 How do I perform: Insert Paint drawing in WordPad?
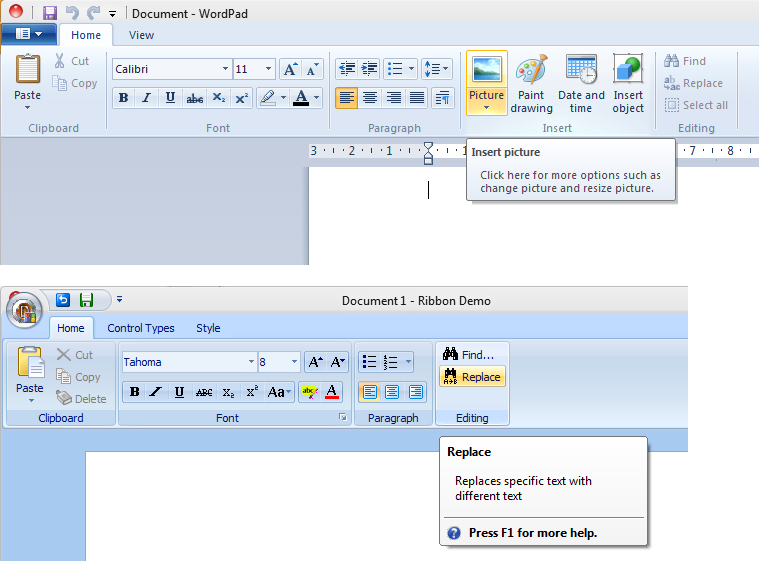pos(531,83)
